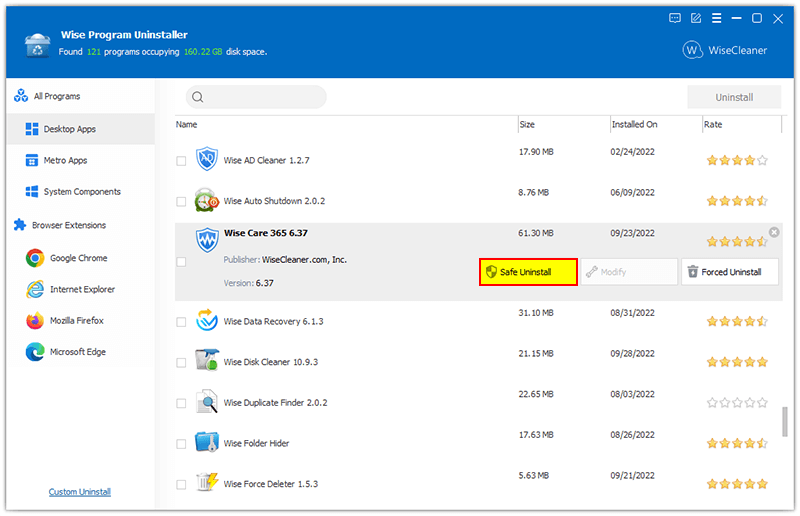This screenshot has width=800, height=516.
Task: Rate Wise Duplicate Finder using empty stars
Action: (737, 403)
